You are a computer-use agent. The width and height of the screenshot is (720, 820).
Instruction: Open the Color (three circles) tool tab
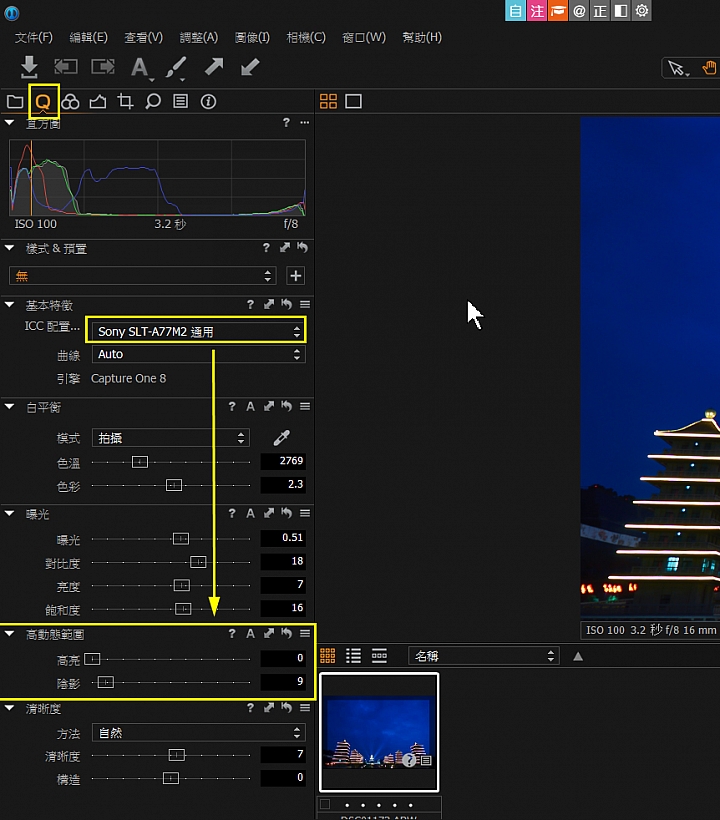coord(70,101)
